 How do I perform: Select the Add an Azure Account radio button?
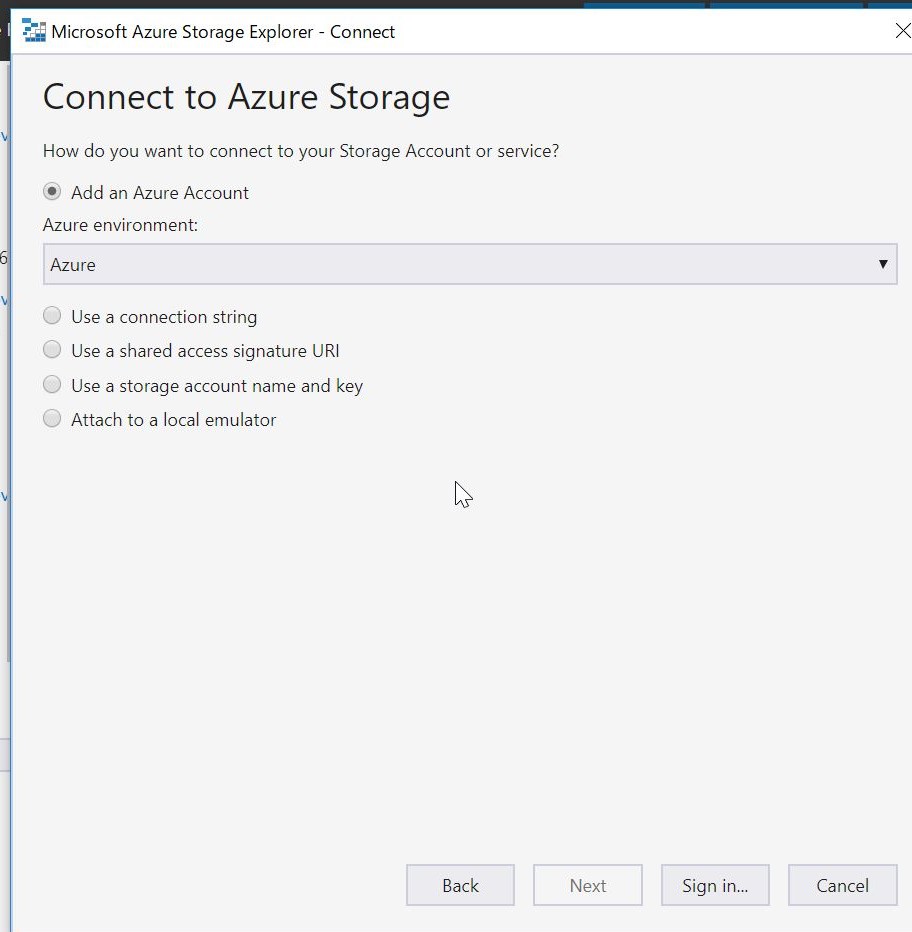pyautogui.click(x=52, y=192)
